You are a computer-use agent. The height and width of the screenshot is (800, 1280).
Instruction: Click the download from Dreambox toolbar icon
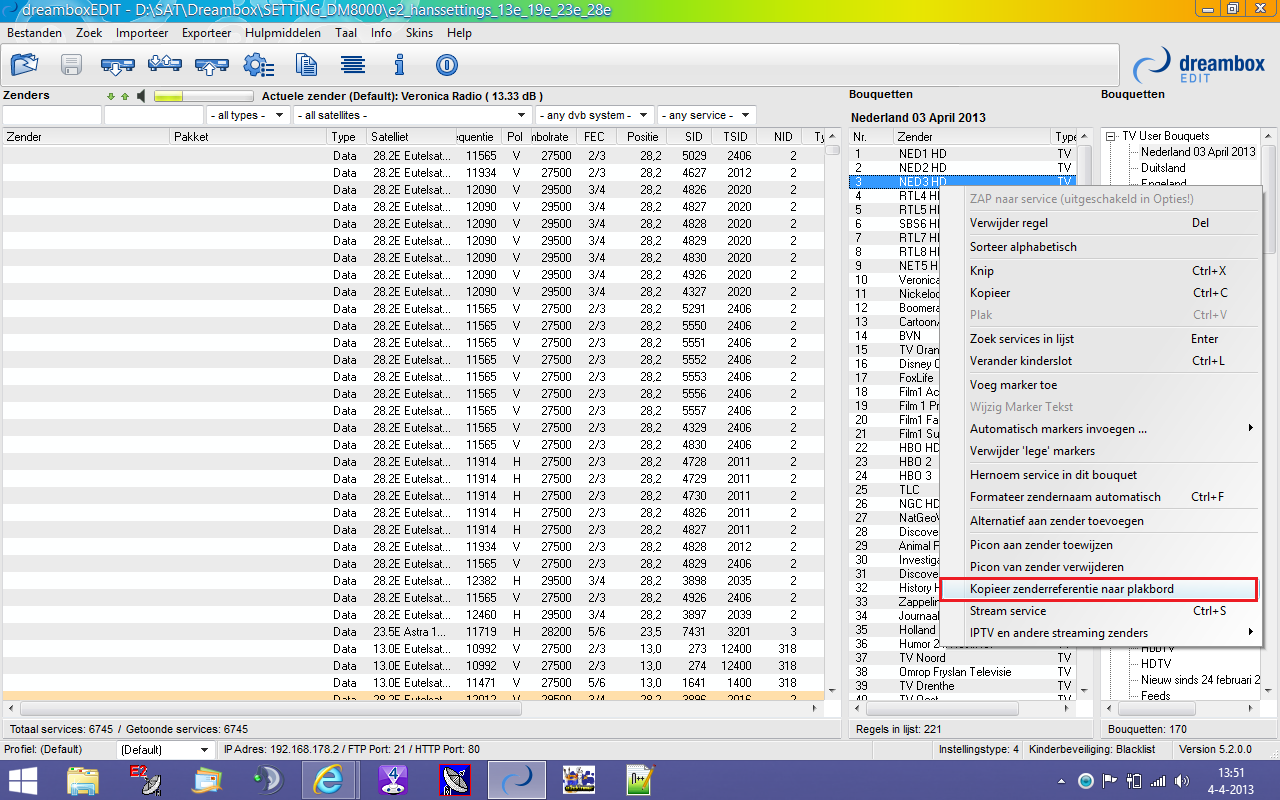pyautogui.click(x=118, y=66)
